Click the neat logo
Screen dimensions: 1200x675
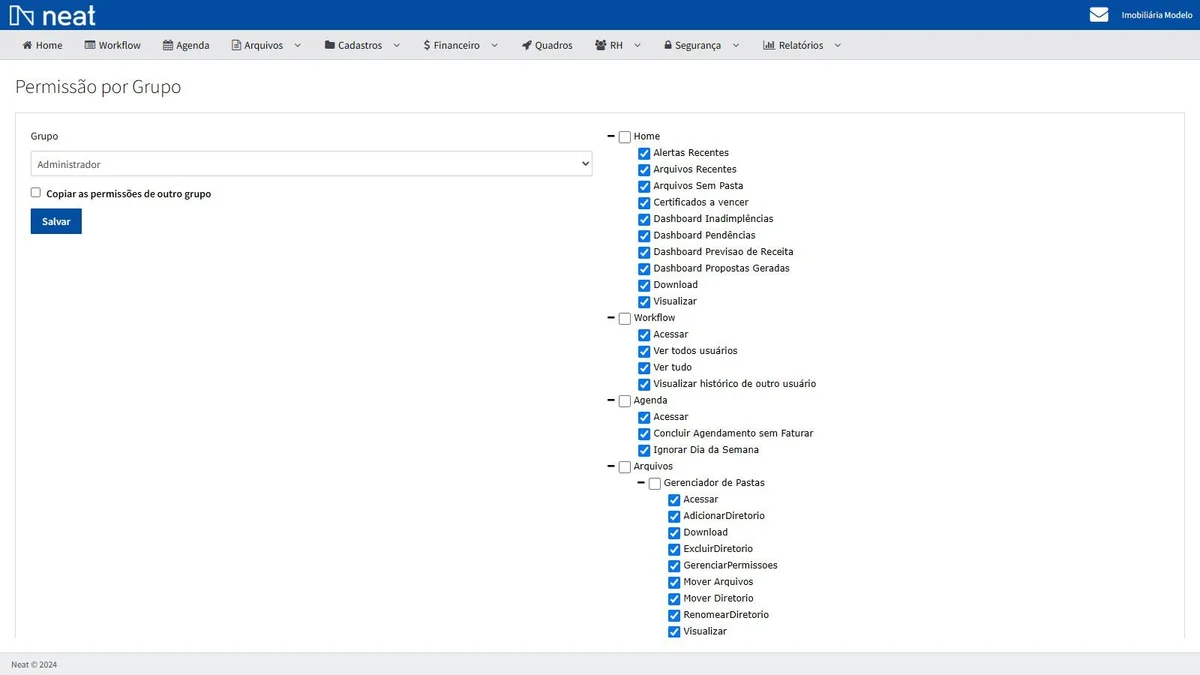53,15
